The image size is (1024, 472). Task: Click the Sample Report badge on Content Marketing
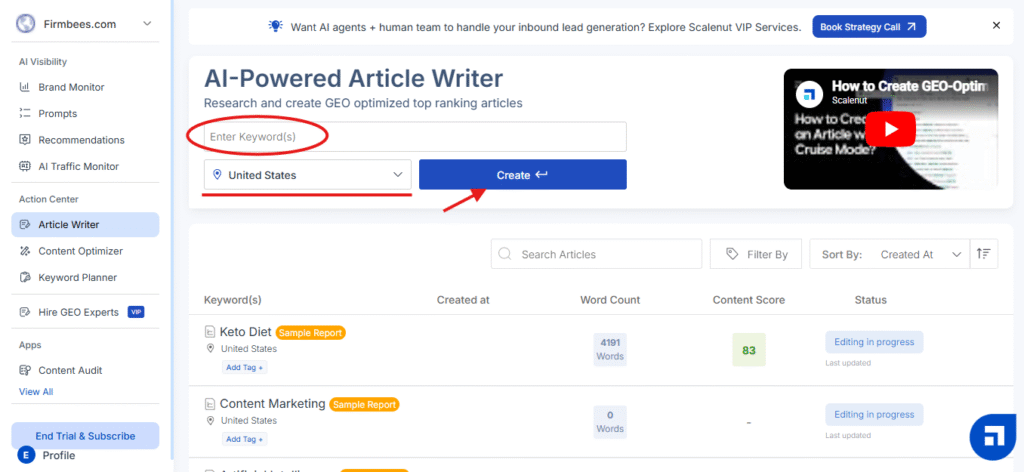(364, 405)
